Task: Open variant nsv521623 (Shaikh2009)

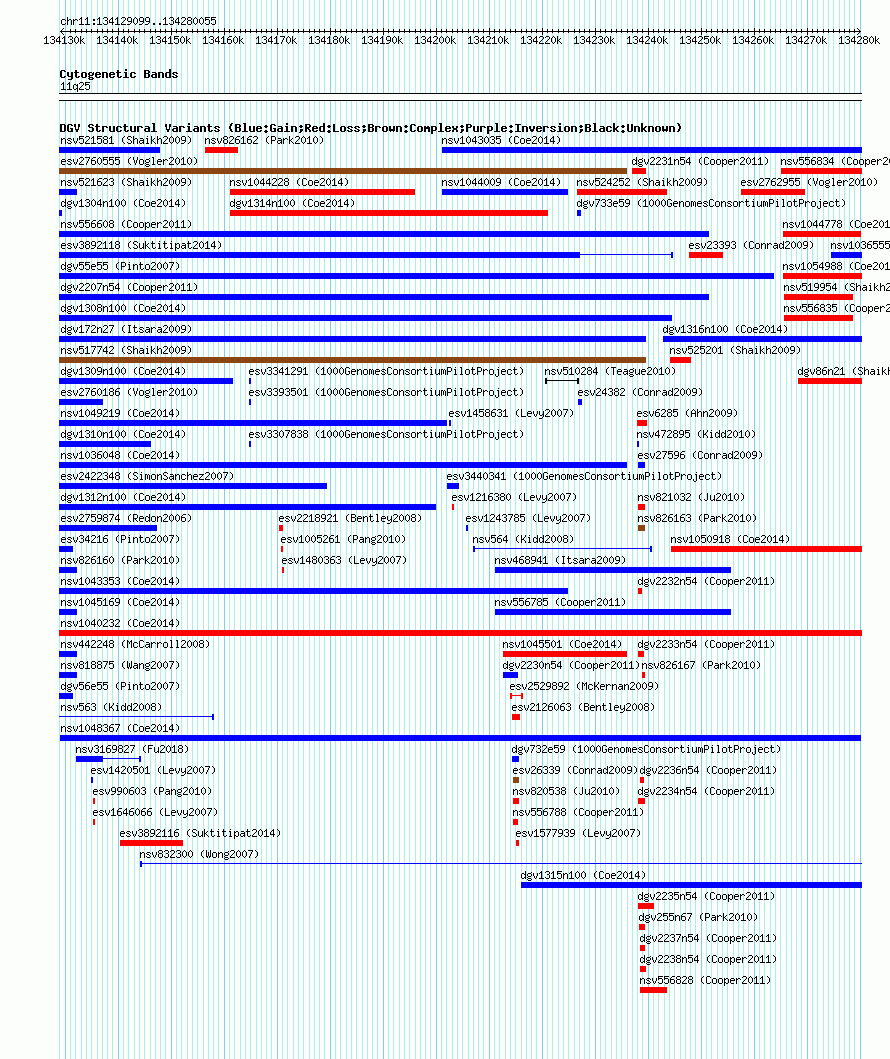Action: tap(126, 182)
